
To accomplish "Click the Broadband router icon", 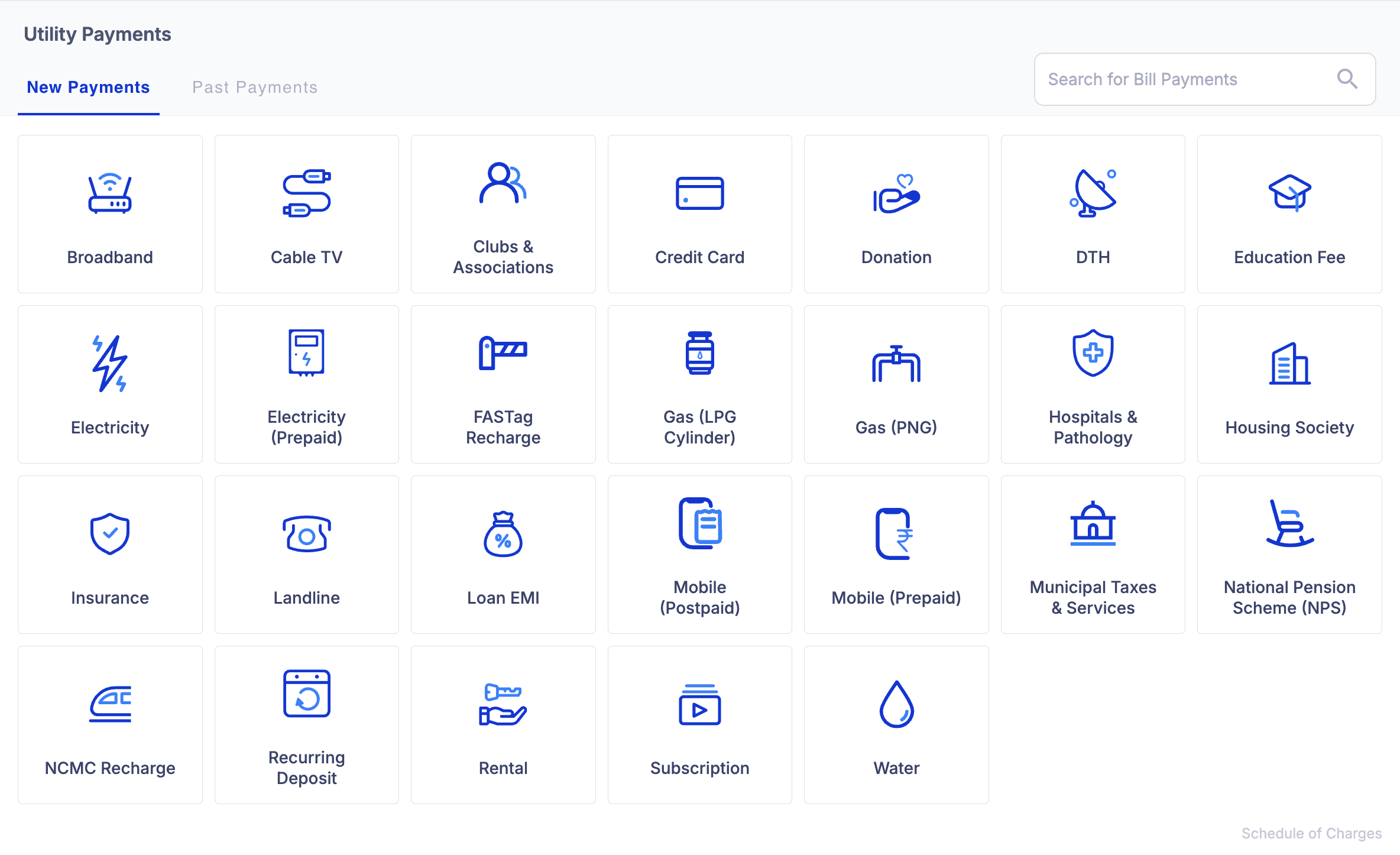I will 110,193.
